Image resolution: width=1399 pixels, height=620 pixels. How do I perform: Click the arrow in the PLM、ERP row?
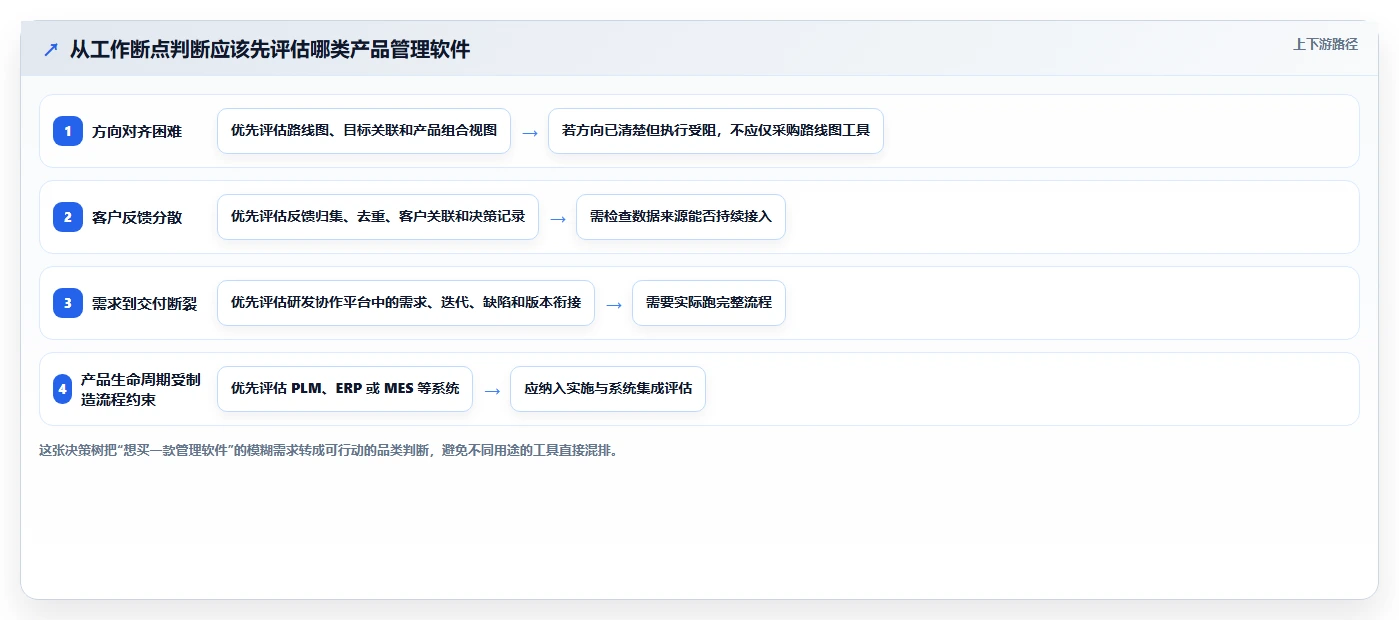(492, 390)
